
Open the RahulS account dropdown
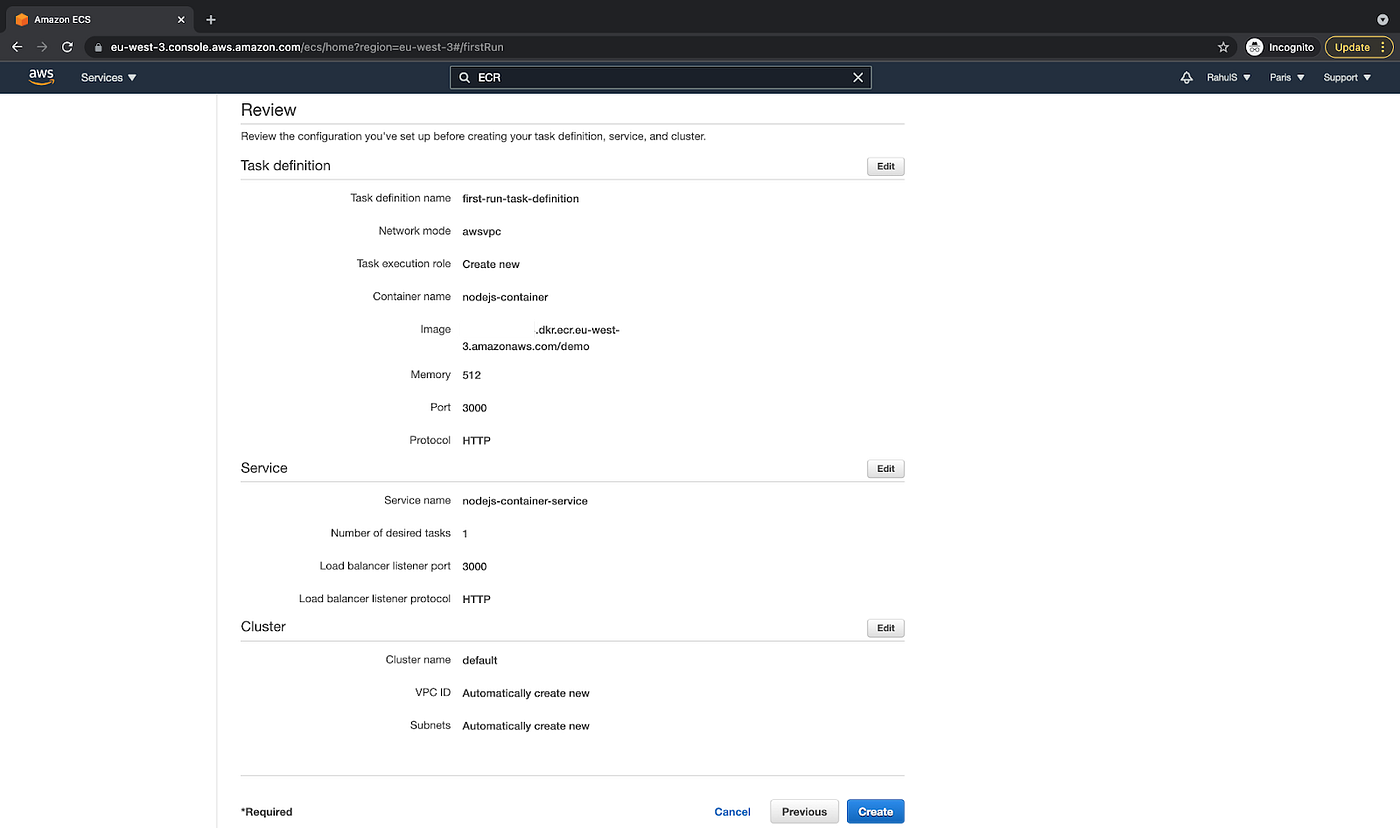point(1229,77)
